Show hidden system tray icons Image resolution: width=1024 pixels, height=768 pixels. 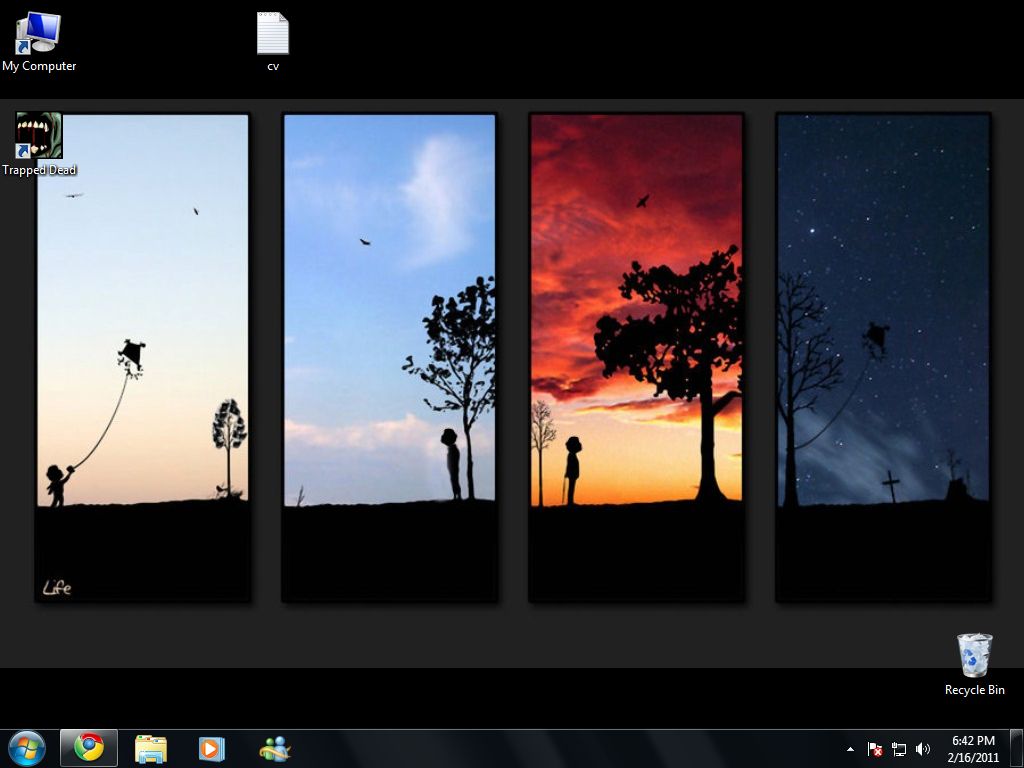coord(850,749)
